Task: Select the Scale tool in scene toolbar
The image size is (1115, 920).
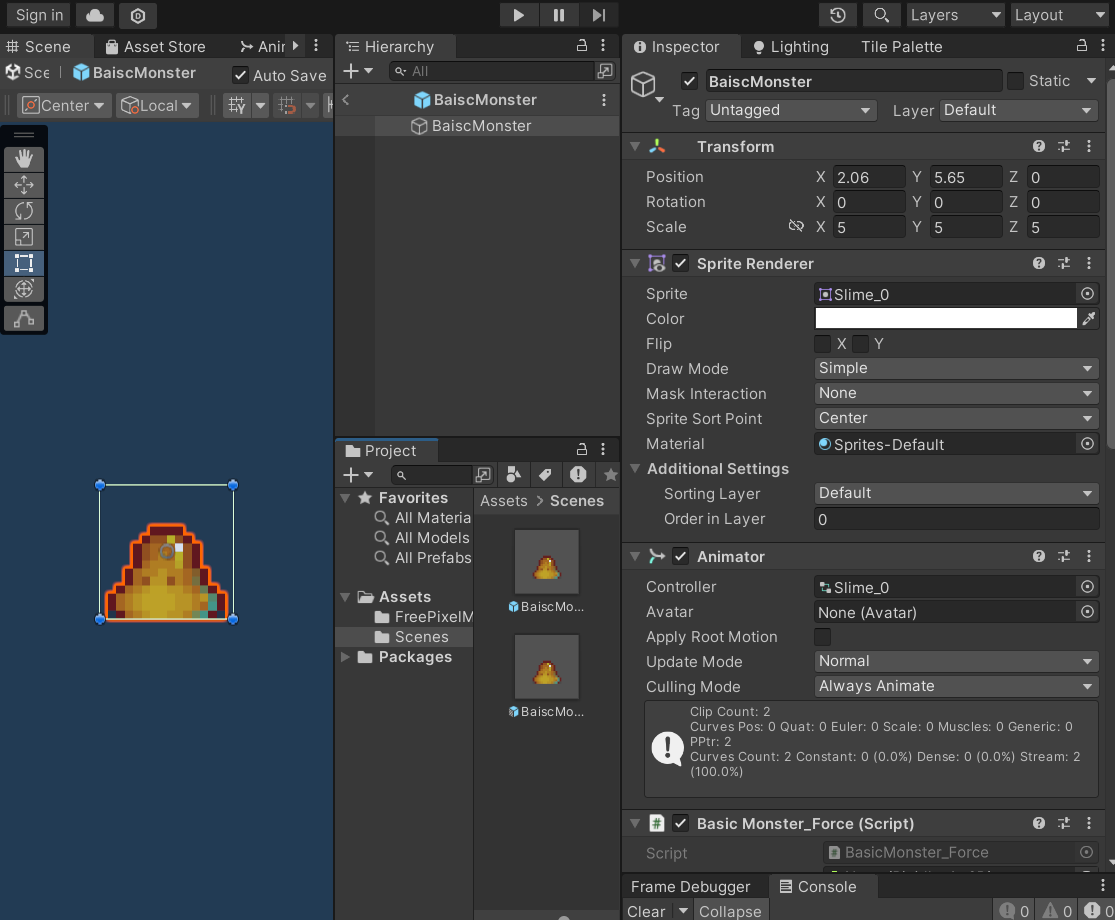Action: [24, 237]
